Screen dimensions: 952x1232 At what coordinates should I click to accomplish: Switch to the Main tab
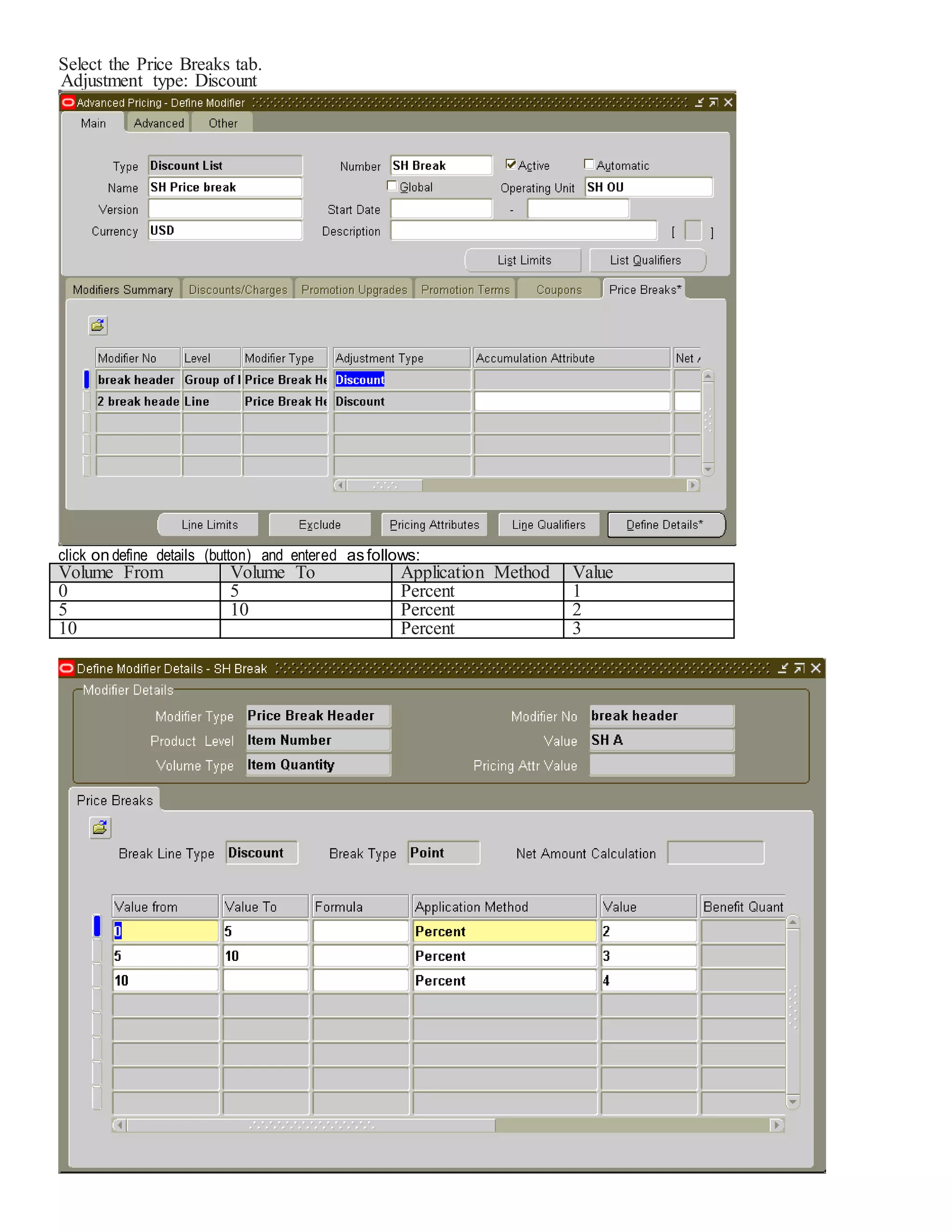click(x=93, y=123)
